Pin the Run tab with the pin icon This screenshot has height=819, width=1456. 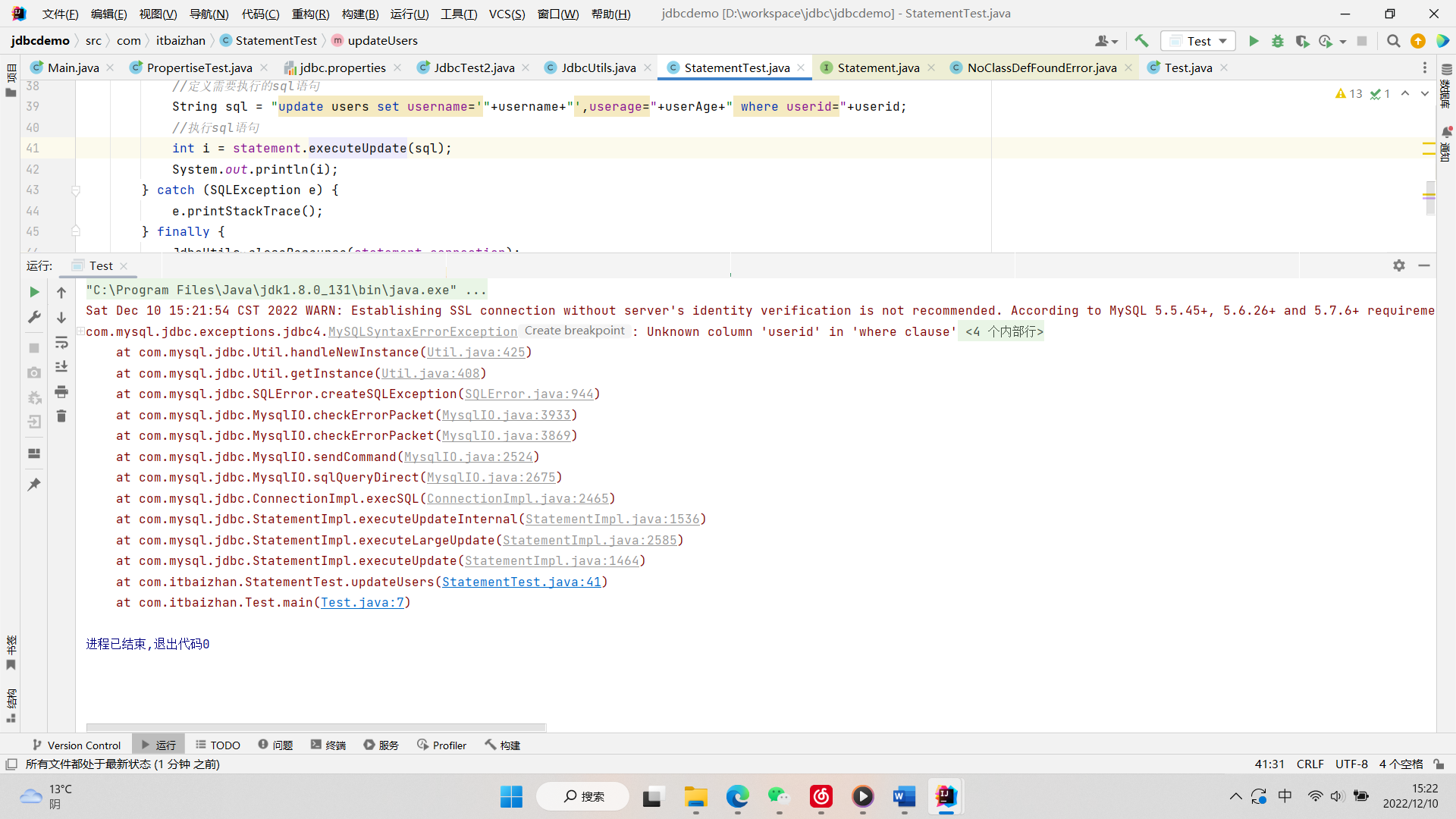[x=34, y=484]
